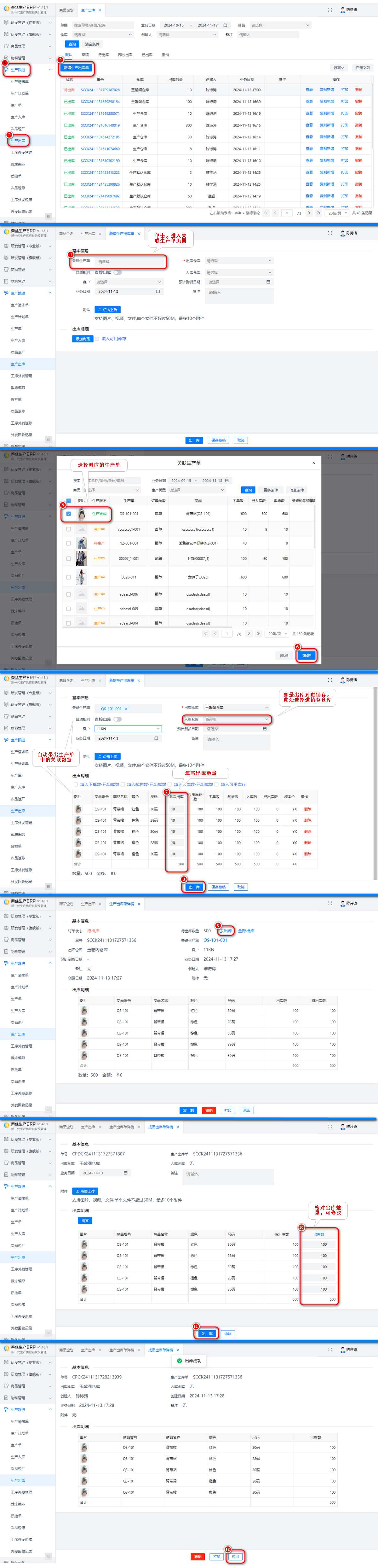The width and height of the screenshot is (378, 1568).
Task: Click 更多条件 in the 关联生产单 dialog
Action: (271, 490)
